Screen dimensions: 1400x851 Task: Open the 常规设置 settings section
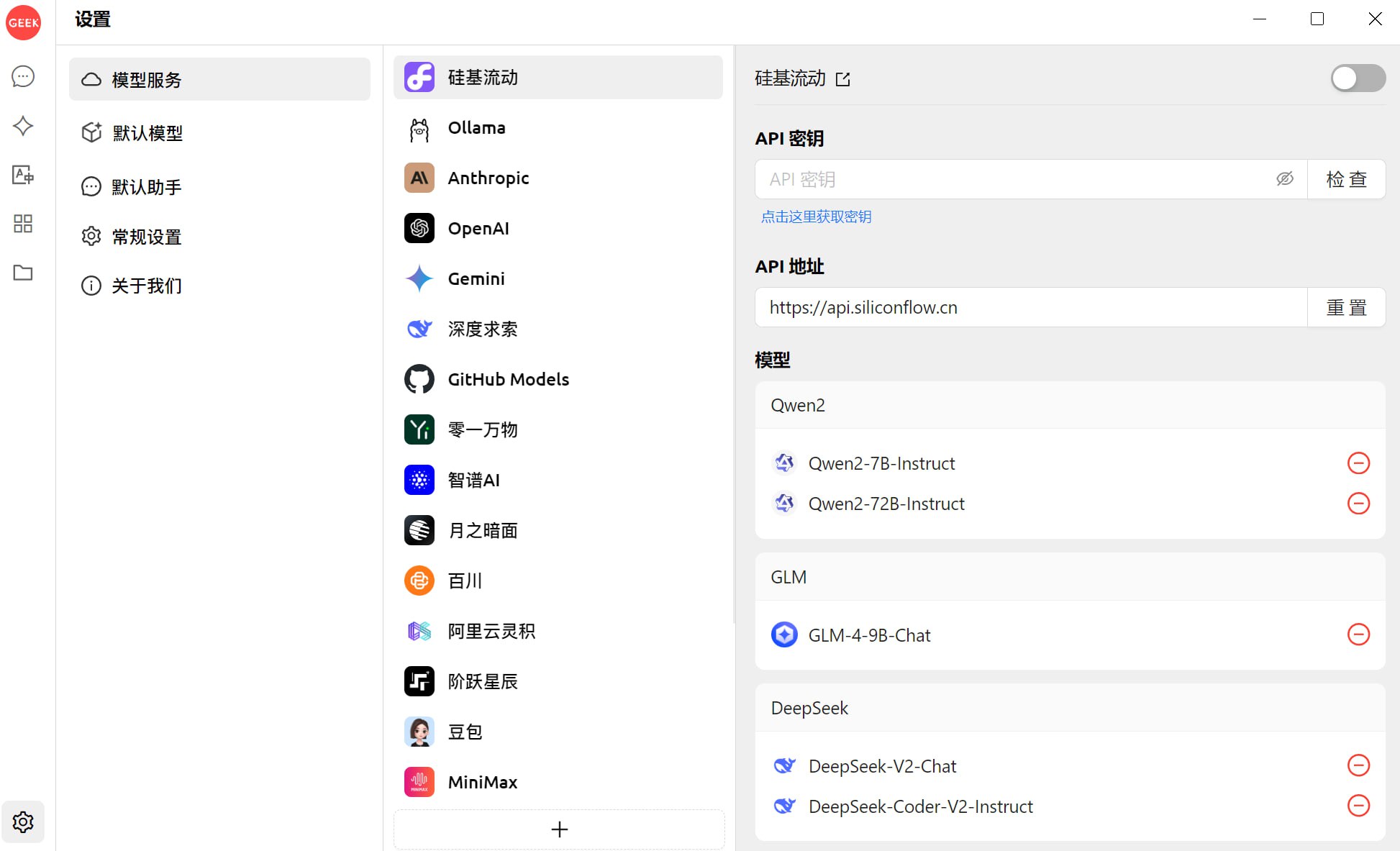click(x=219, y=237)
